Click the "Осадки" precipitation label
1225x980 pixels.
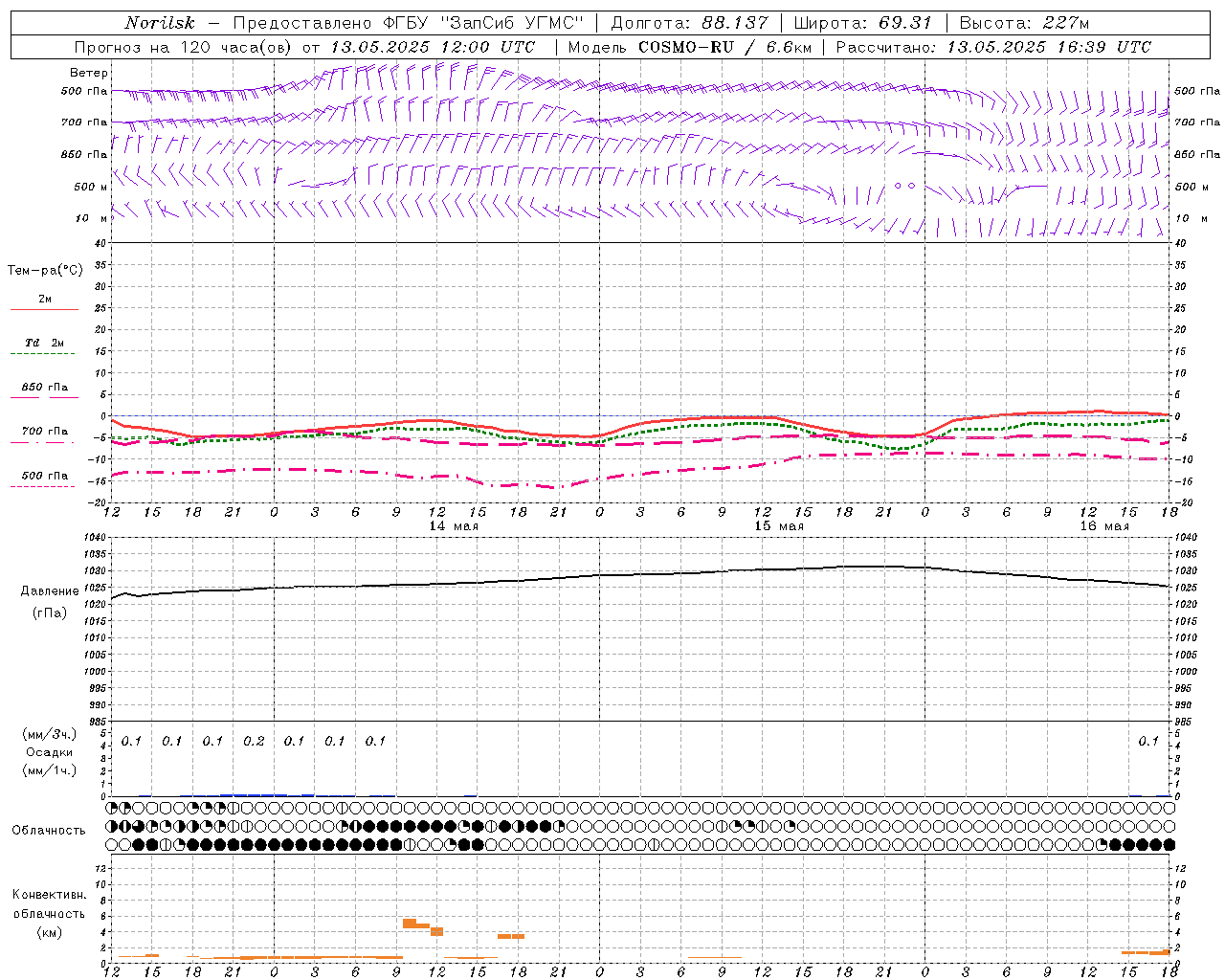50,752
